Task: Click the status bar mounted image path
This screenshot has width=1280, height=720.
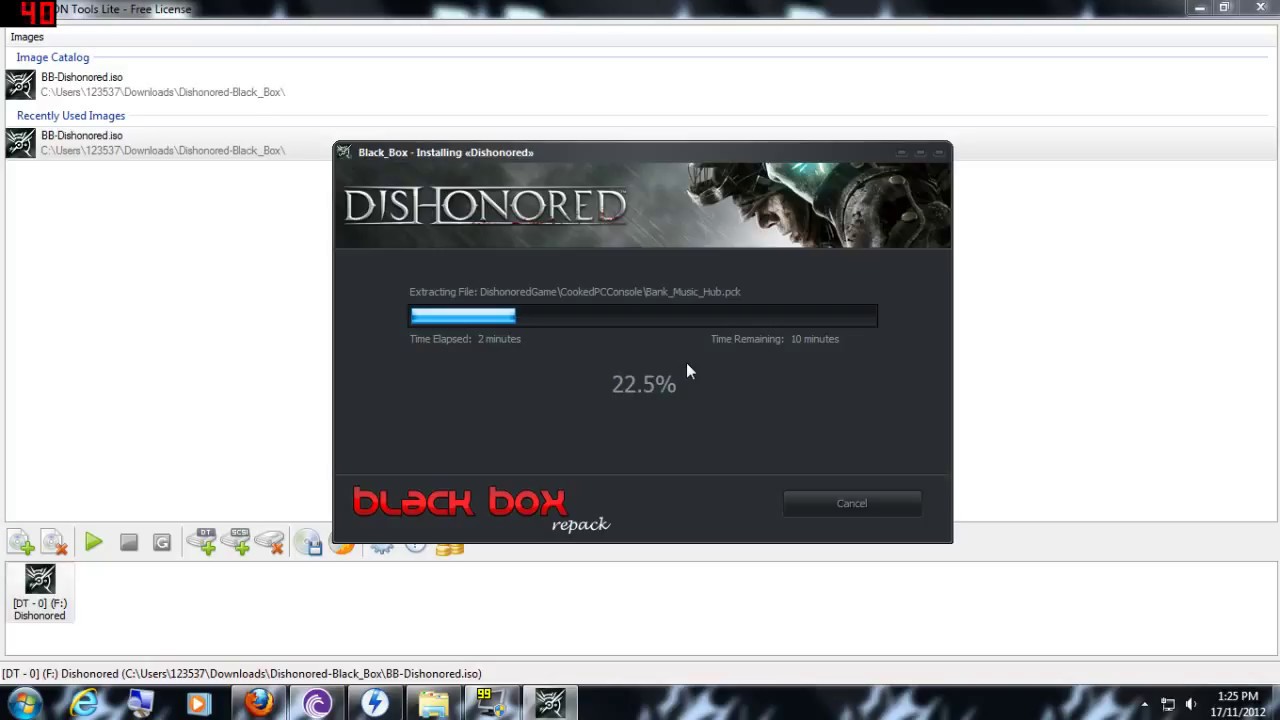Action: (x=241, y=673)
